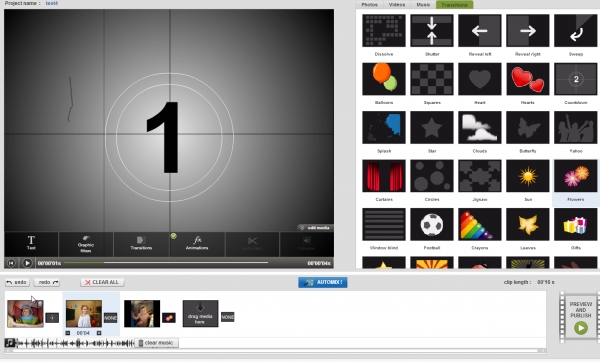The width and height of the screenshot is (600, 362).
Task: Pick the Balloons transition
Action: pyautogui.click(x=384, y=79)
